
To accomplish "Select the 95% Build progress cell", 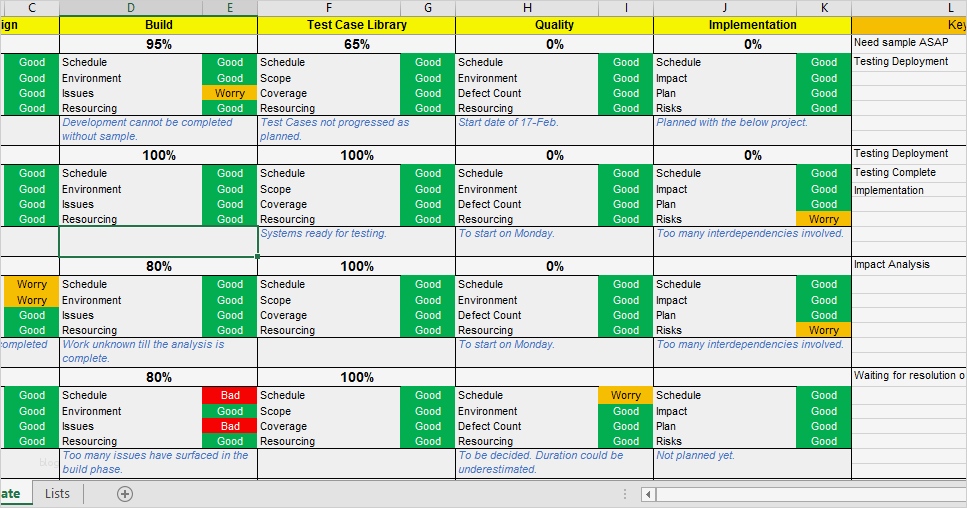I will tap(158, 44).
